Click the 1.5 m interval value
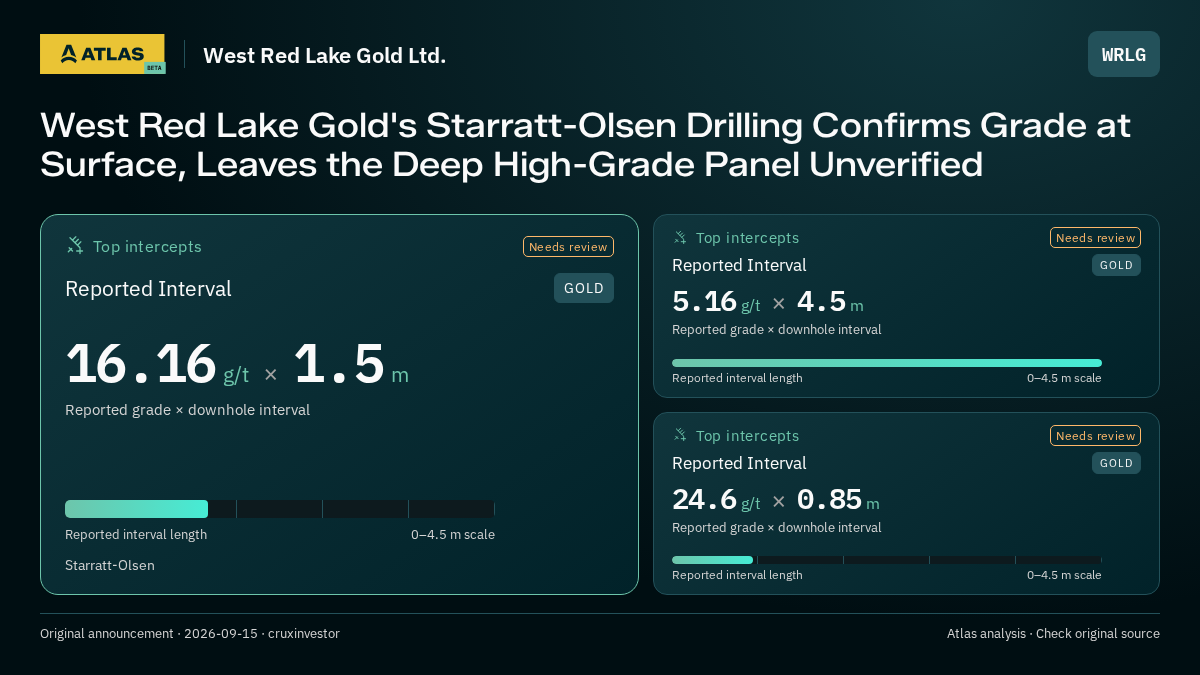 click(351, 365)
